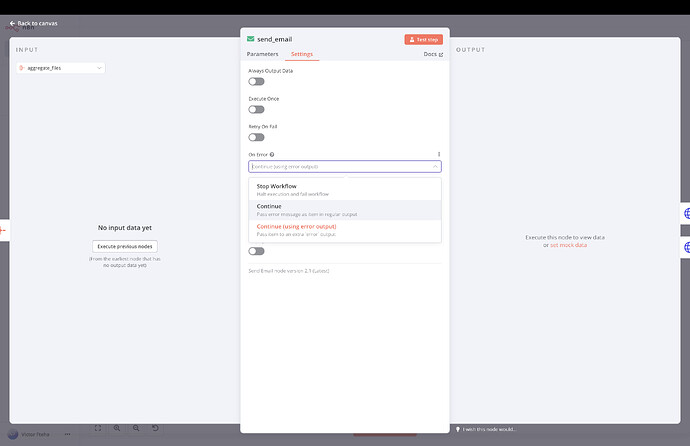Click the zoom out canvas icon
690x446 pixels.
(x=136, y=428)
